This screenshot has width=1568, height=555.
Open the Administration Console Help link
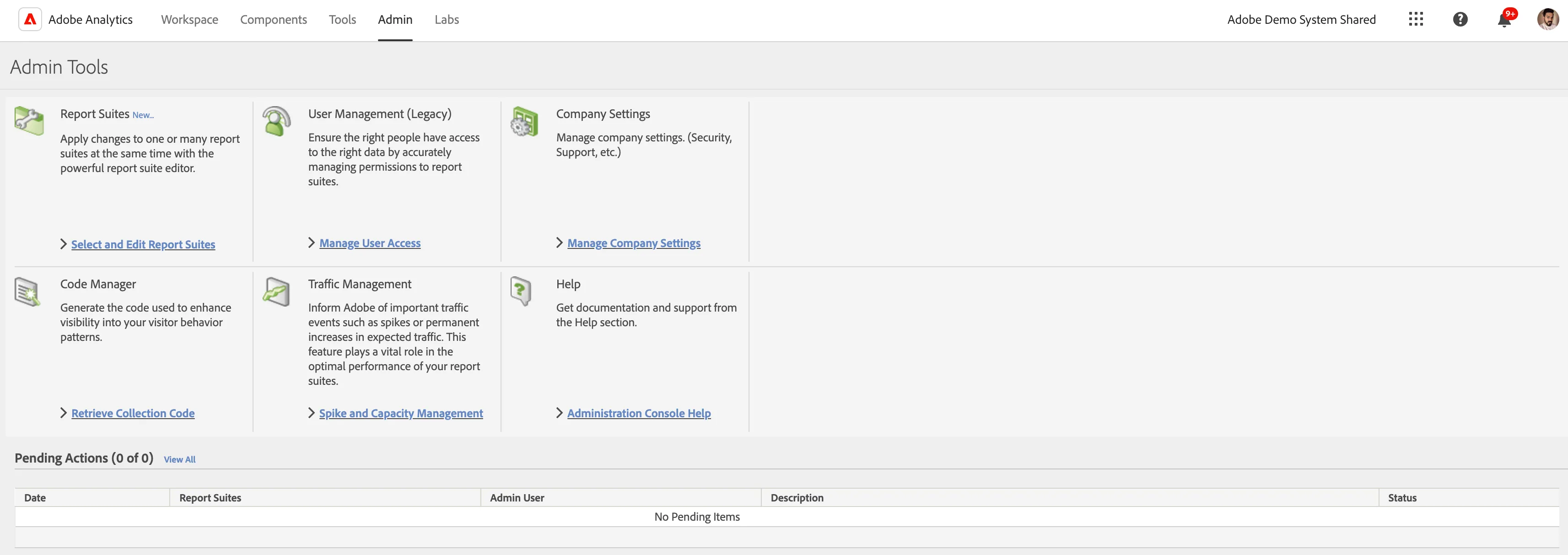639,413
